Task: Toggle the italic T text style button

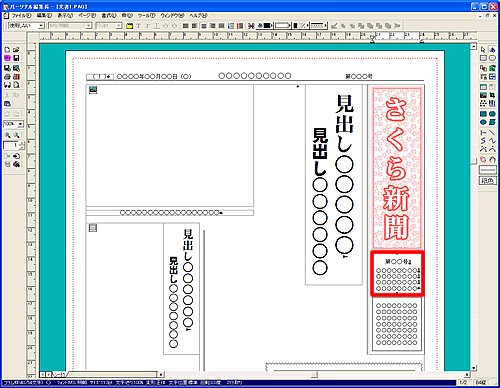Action: (148, 26)
